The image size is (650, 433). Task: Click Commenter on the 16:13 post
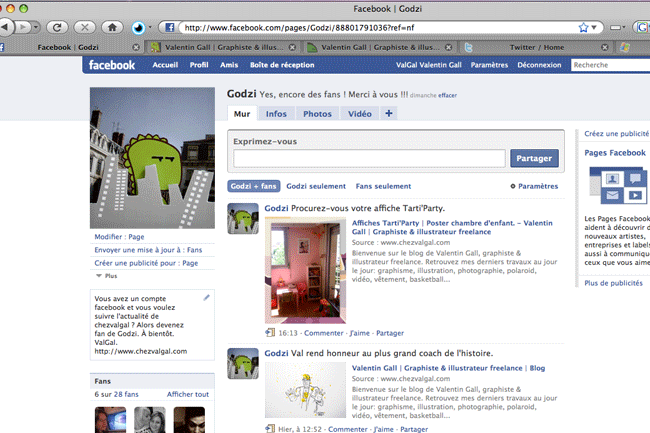(324, 333)
